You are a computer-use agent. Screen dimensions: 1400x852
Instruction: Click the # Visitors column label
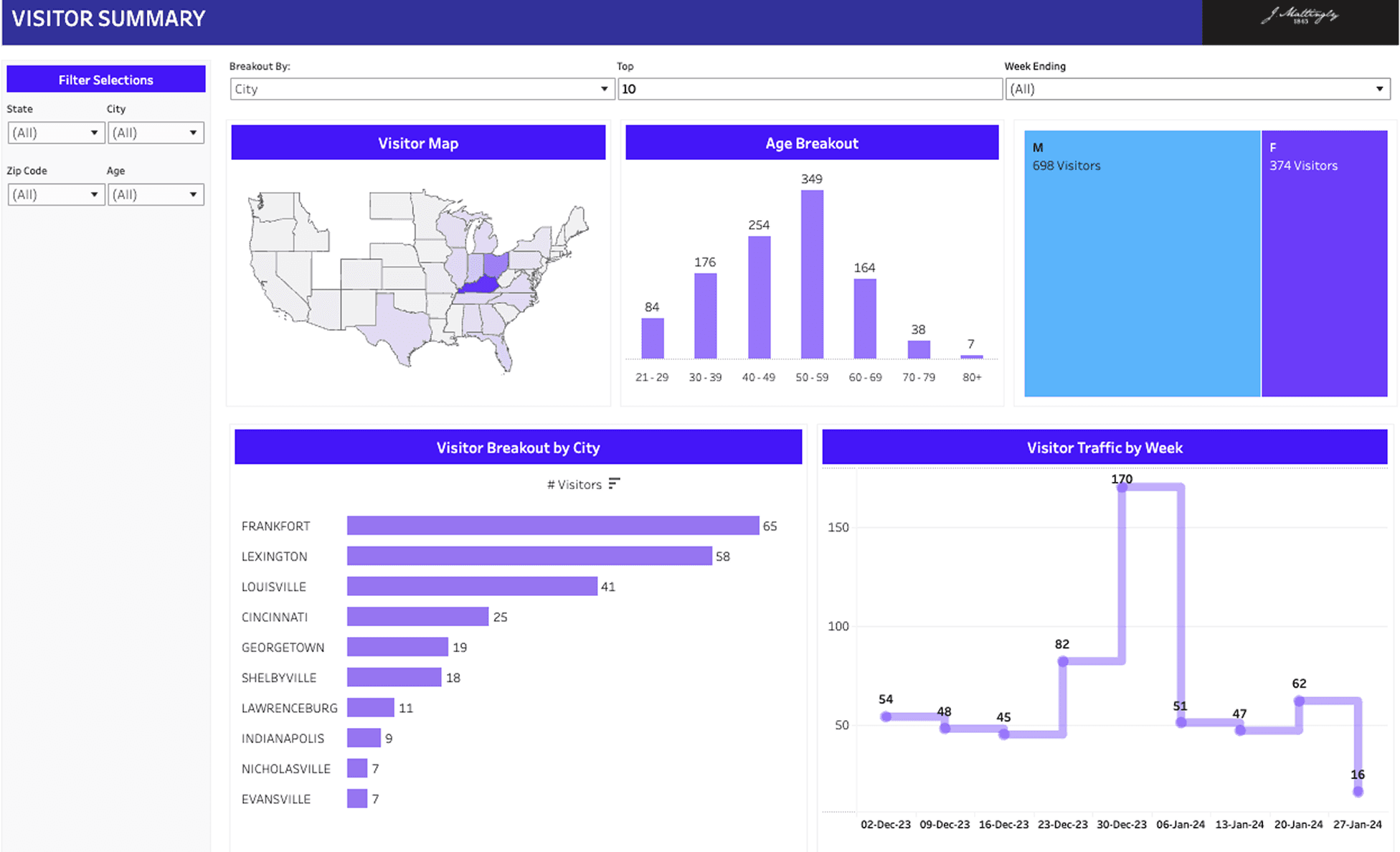574,485
